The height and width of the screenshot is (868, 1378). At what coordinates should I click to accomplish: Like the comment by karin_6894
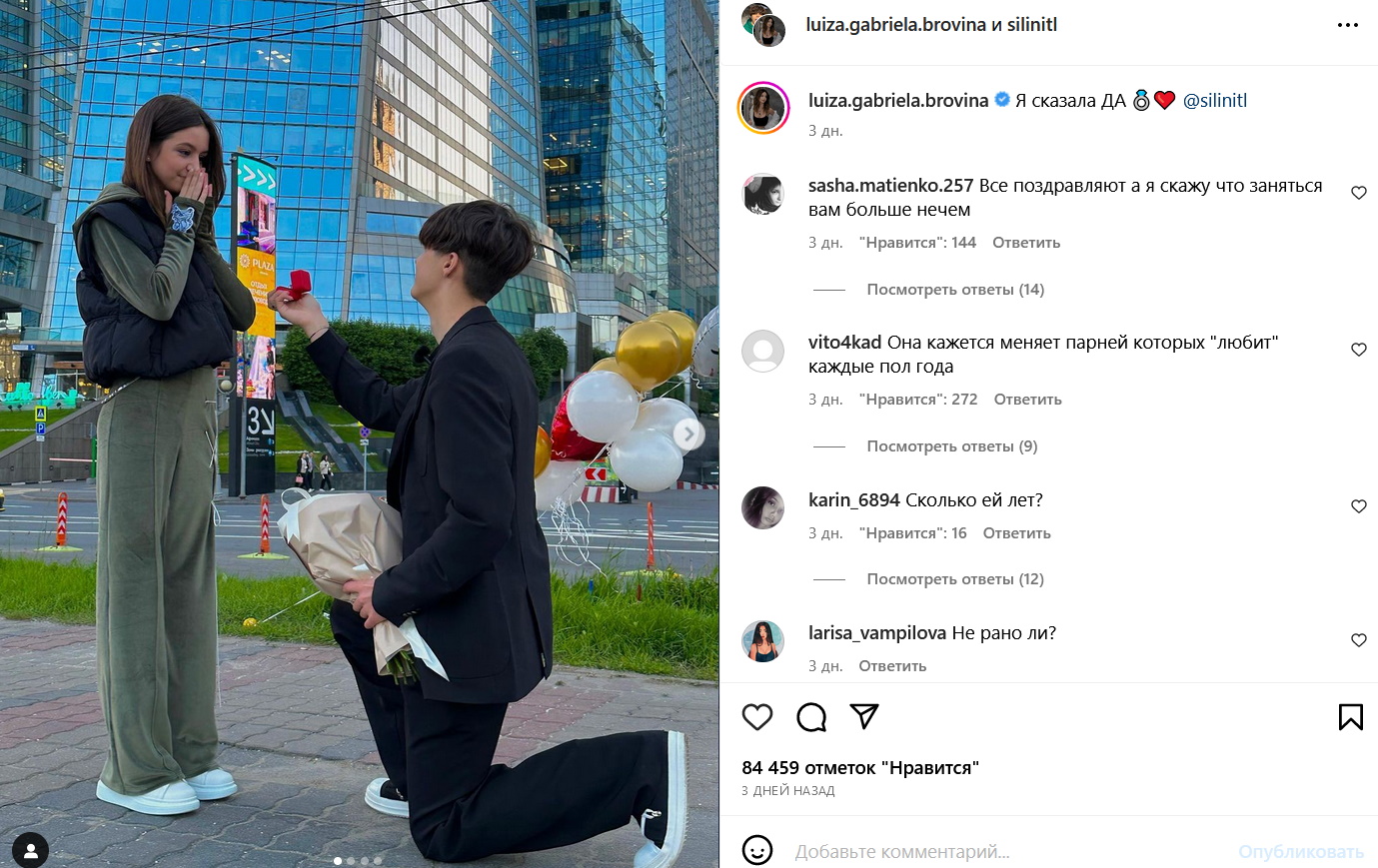pos(1359,506)
